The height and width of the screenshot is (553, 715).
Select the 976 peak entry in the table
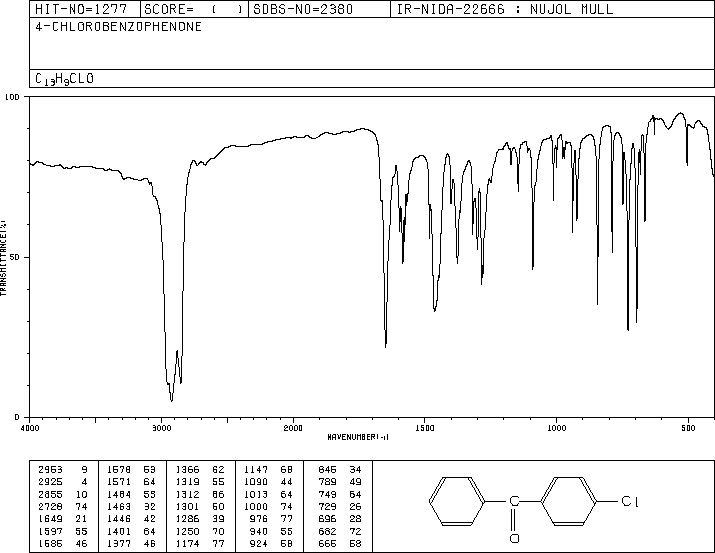point(271,519)
